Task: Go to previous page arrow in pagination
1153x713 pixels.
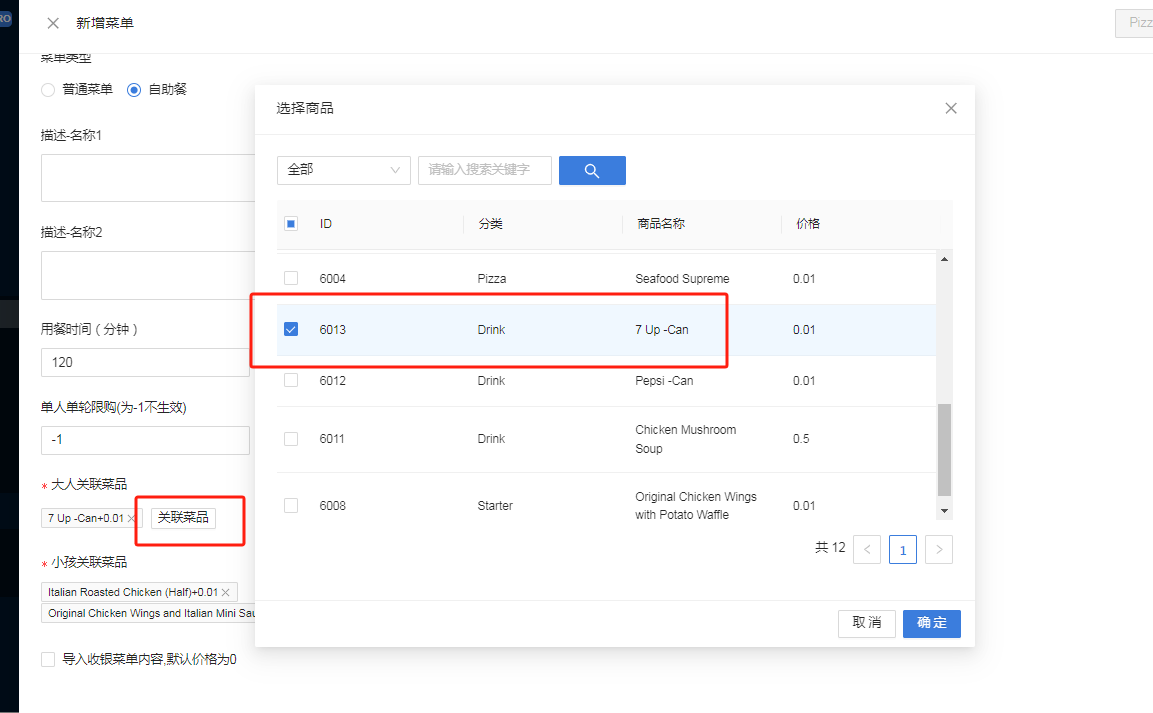Action: click(x=867, y=550)
